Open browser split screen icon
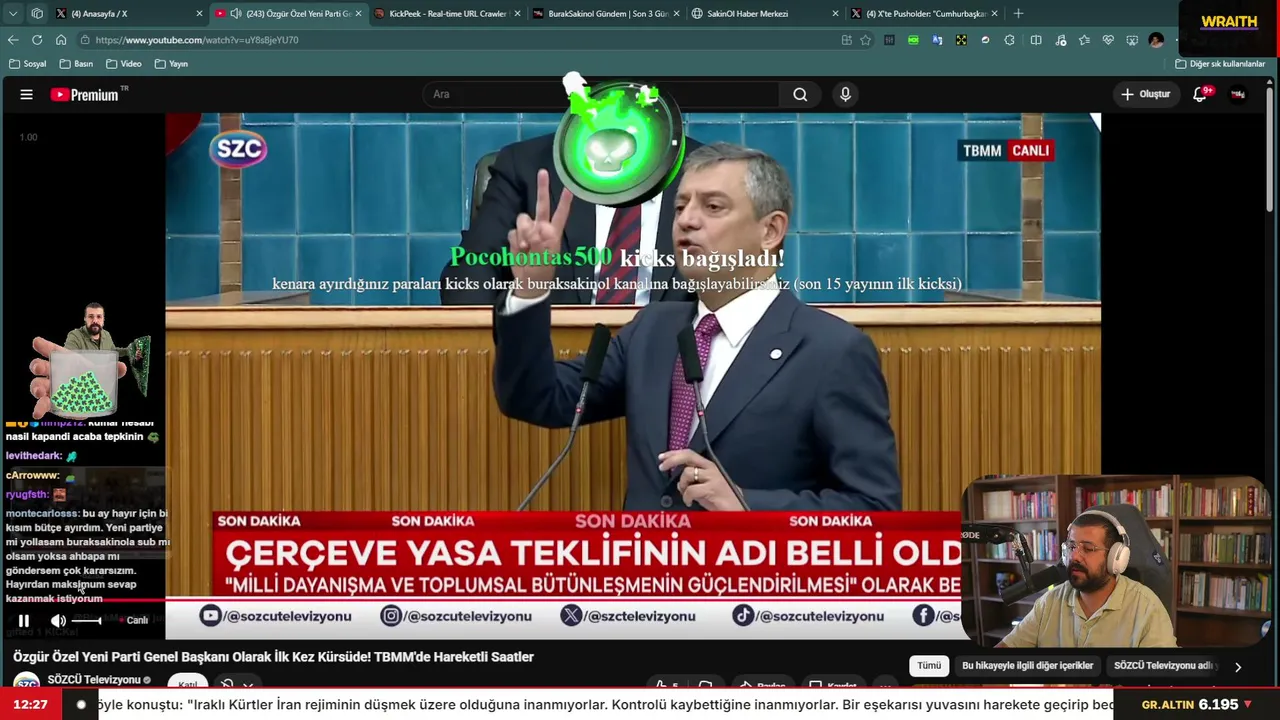1280x720 pixels. tap(1036, 40)
